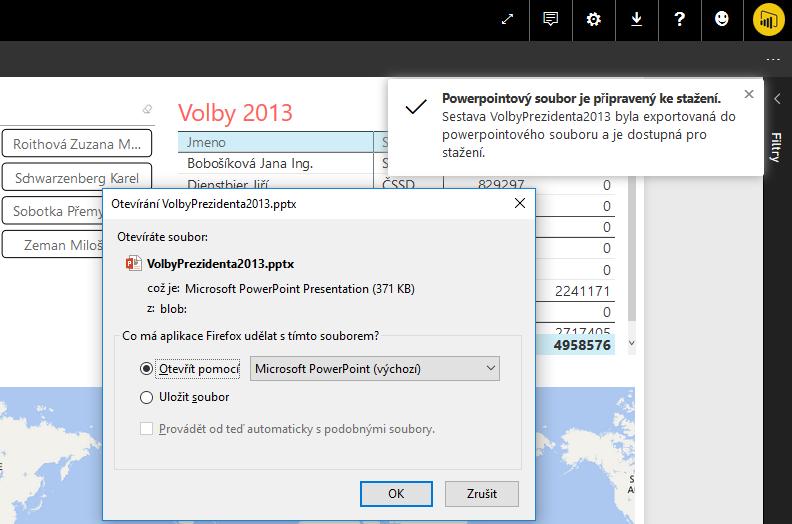The height and width of the screenshot is (524, 792).
Task: Cancel with the Zrušit button
Action: (x=481, y=494)
